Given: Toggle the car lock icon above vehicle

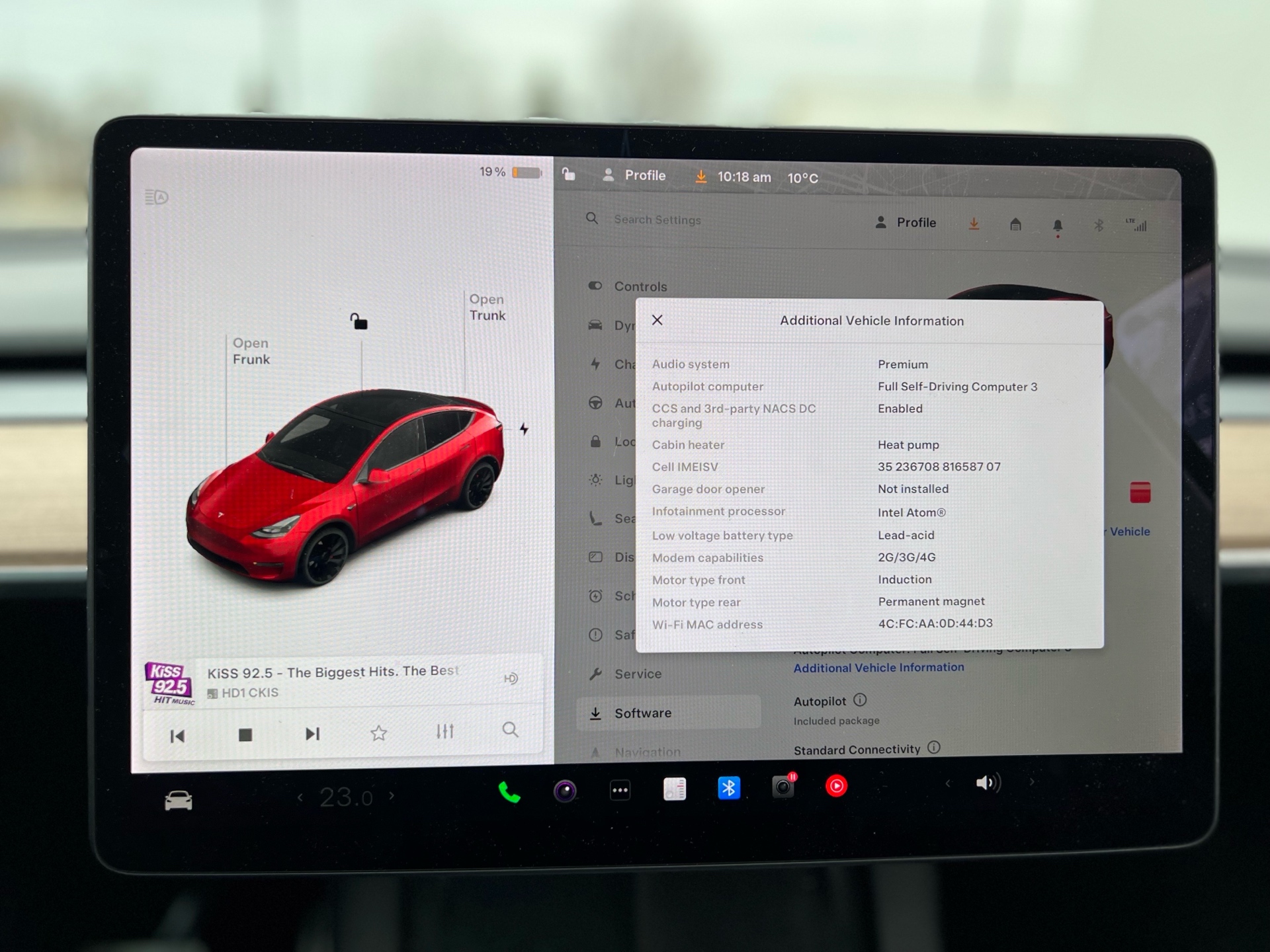Looking at the screenshot, I should 359,322.
